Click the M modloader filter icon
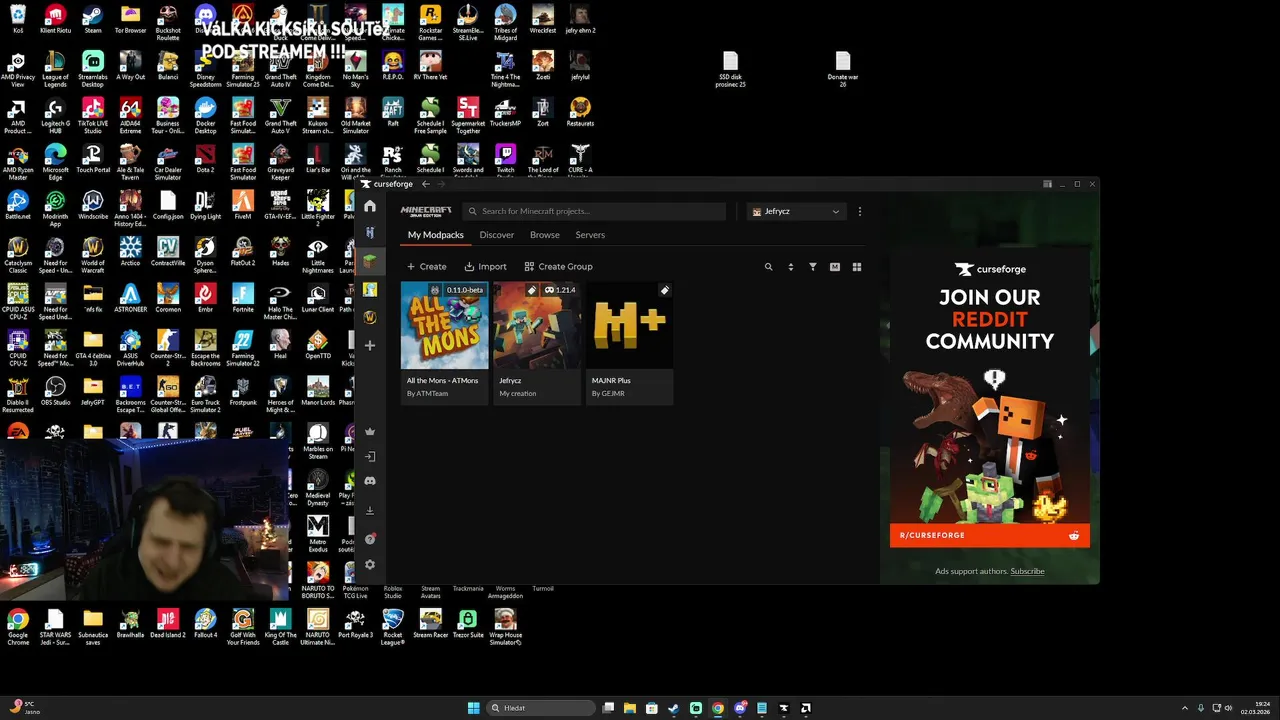This screenshot has width=1280, height=720. [x=835, y=267]
